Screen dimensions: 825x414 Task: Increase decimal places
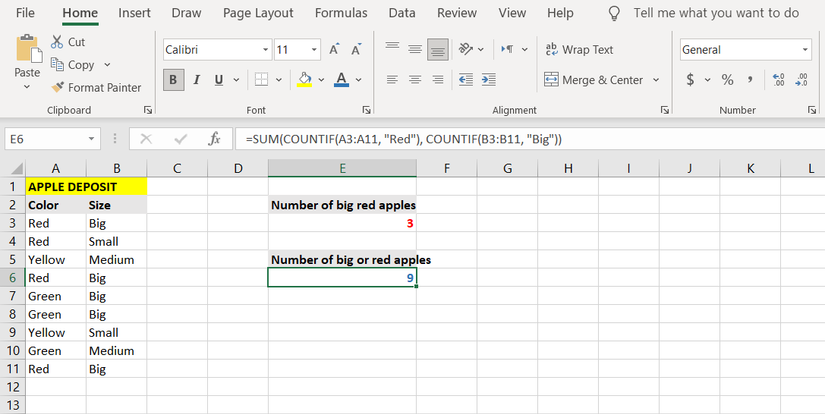point(778,79)
